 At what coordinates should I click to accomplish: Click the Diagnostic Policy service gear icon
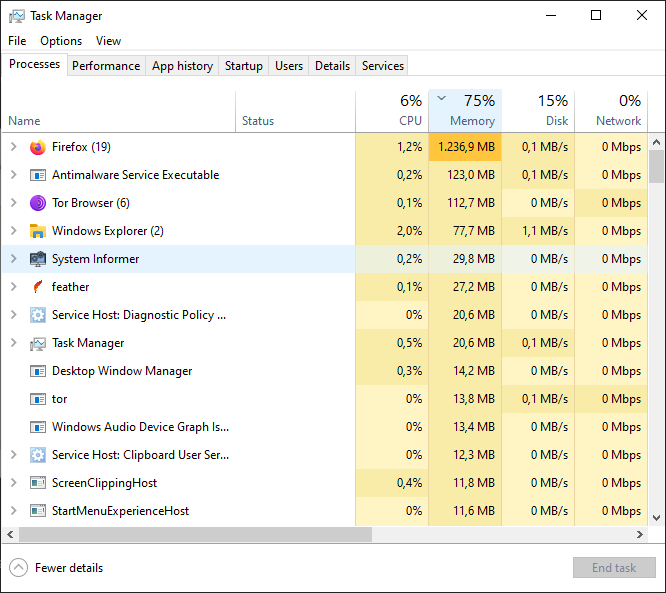click(x=38, y=315)
